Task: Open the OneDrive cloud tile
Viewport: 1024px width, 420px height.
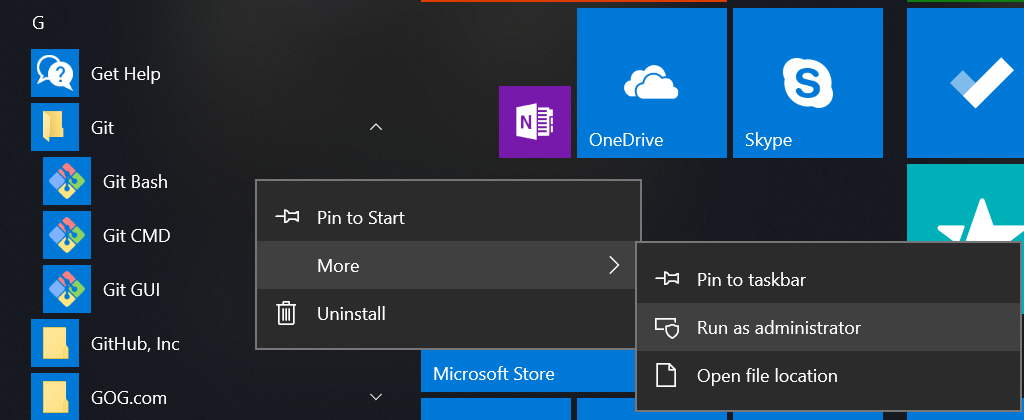Action: coord(651,83)
